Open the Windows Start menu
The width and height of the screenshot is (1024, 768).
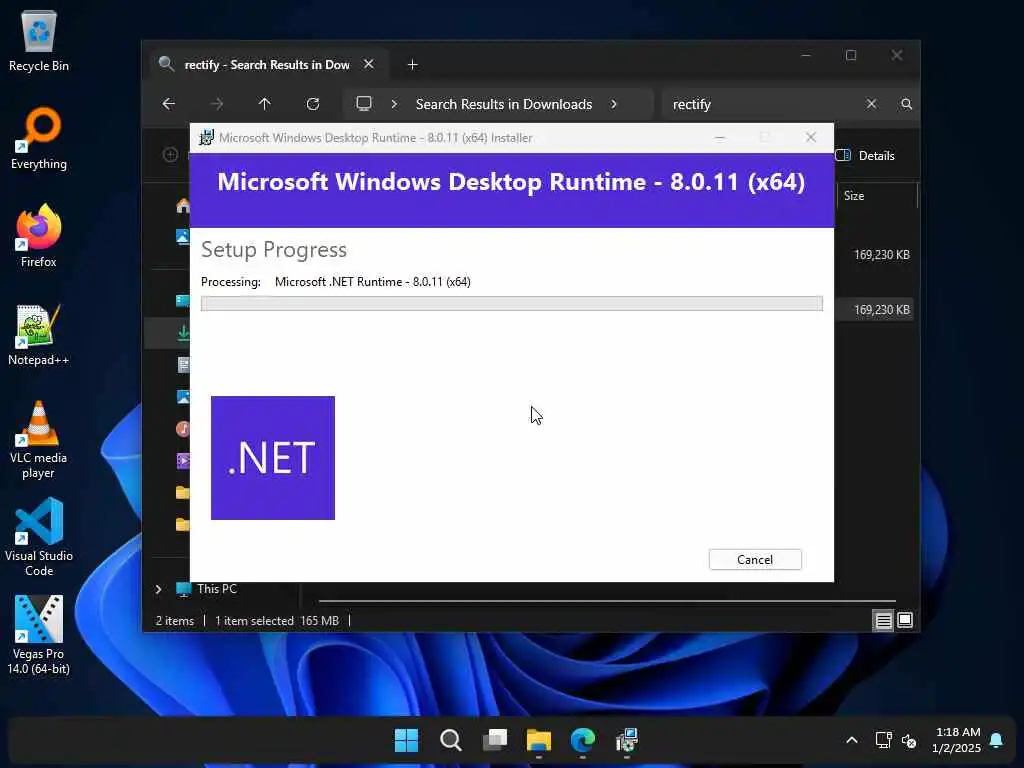coord(406,741)
